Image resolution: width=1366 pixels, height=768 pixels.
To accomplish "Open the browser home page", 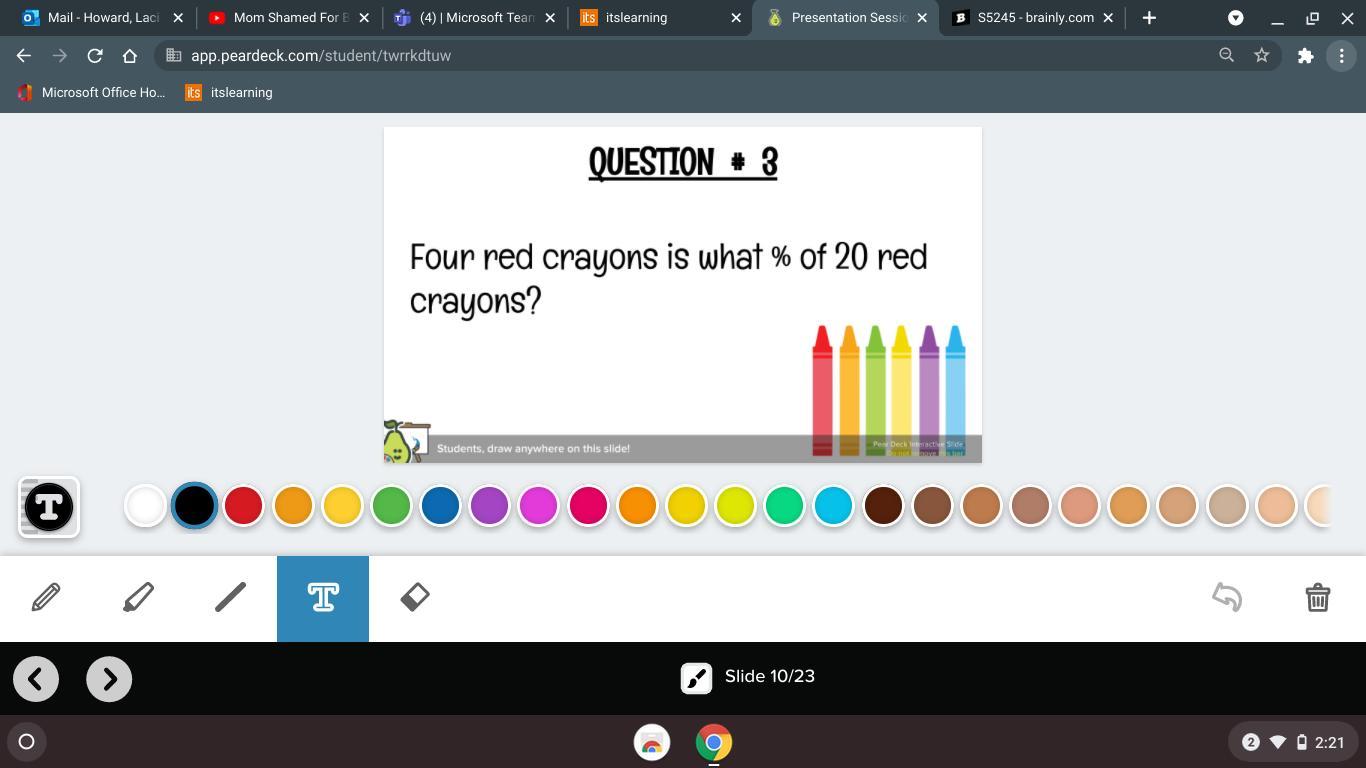I will tap(130, 56).
